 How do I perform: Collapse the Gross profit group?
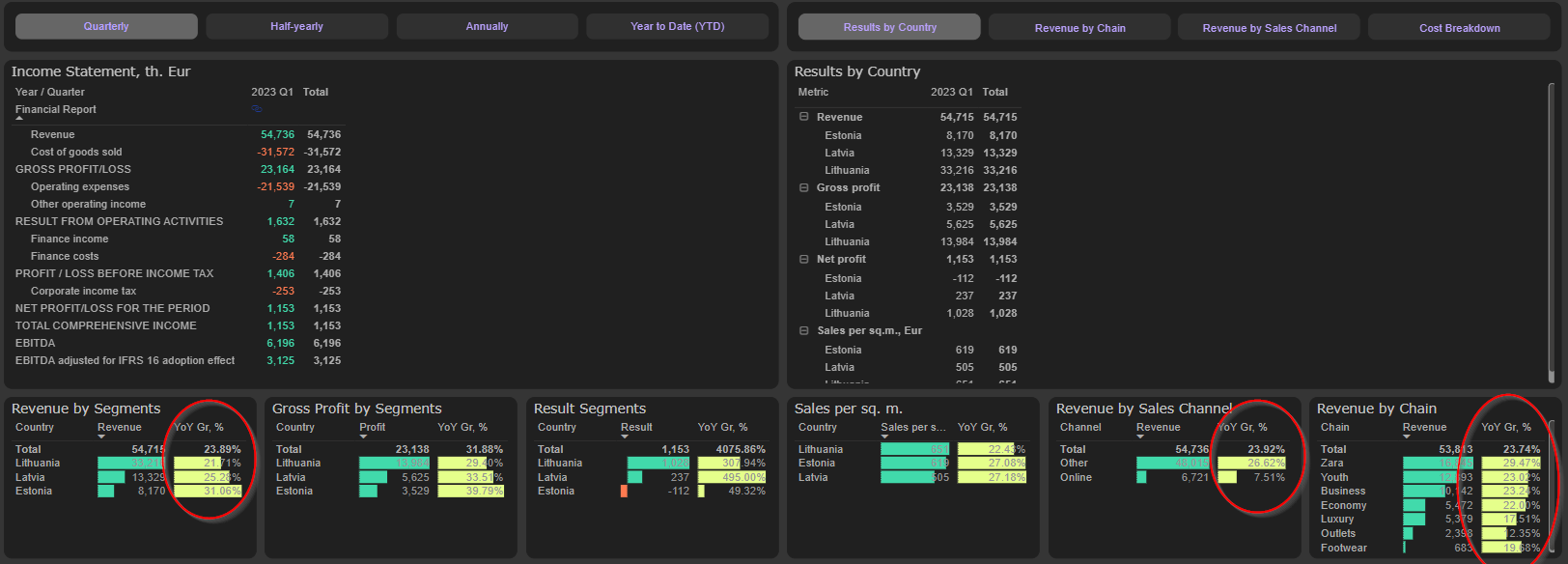click(x=803, y=188)
